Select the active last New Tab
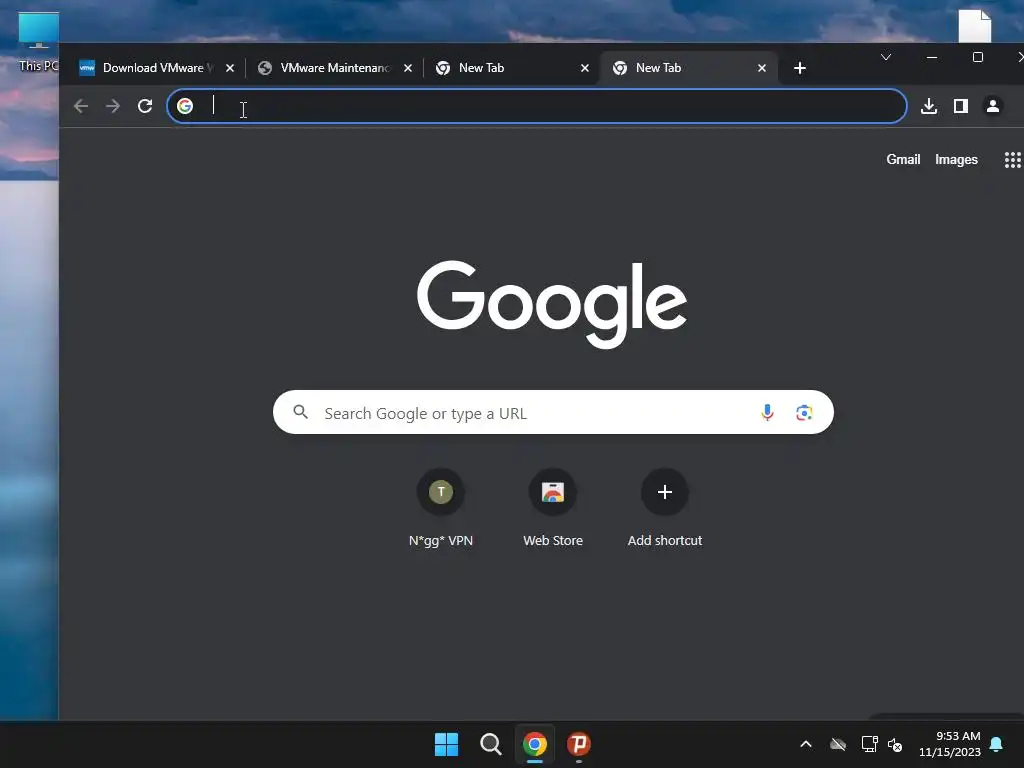1024x768 pixels. click(x=688, y=68)
